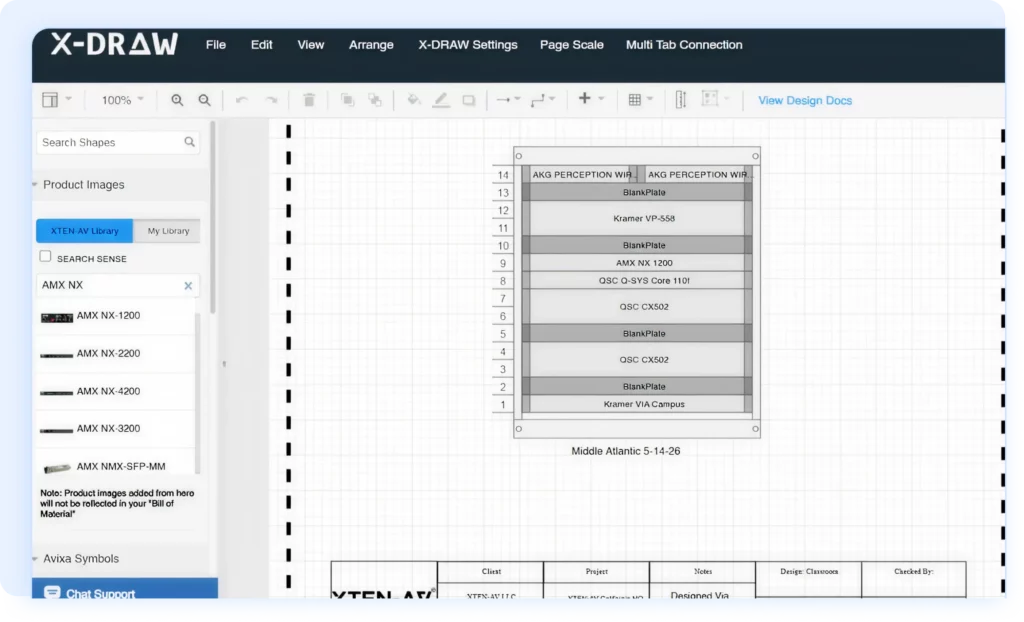Viewport: 1024px width, 622px height.
Task: Open the Arrange menu
Action: (371, 45)
